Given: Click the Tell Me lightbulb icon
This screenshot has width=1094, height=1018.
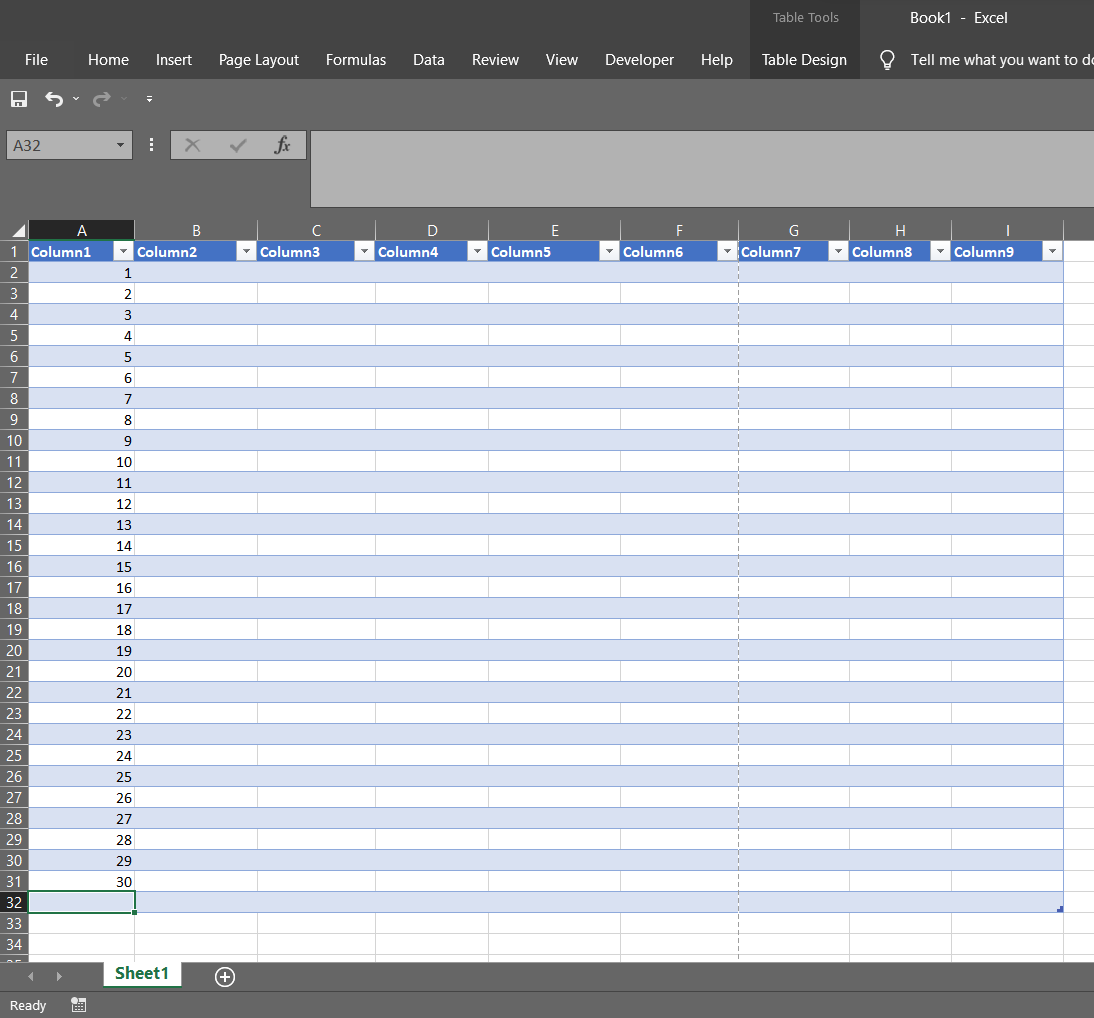Looking at the screenshot, I should point(886,60).
